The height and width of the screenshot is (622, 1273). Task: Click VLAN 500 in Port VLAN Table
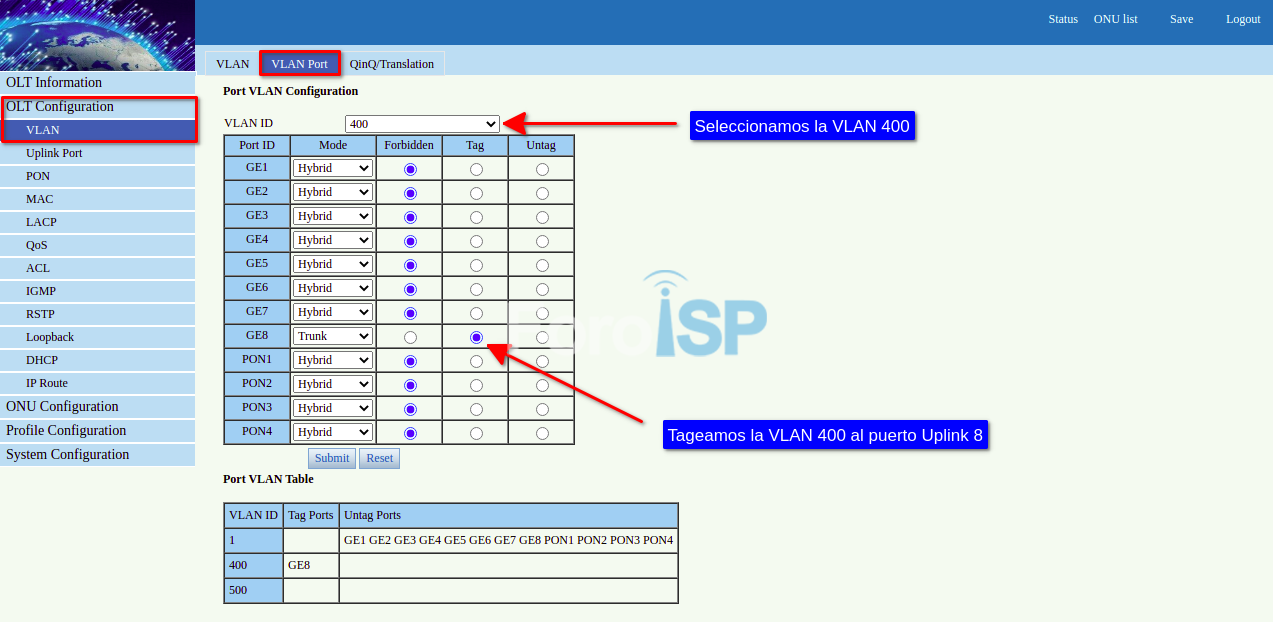238,590
